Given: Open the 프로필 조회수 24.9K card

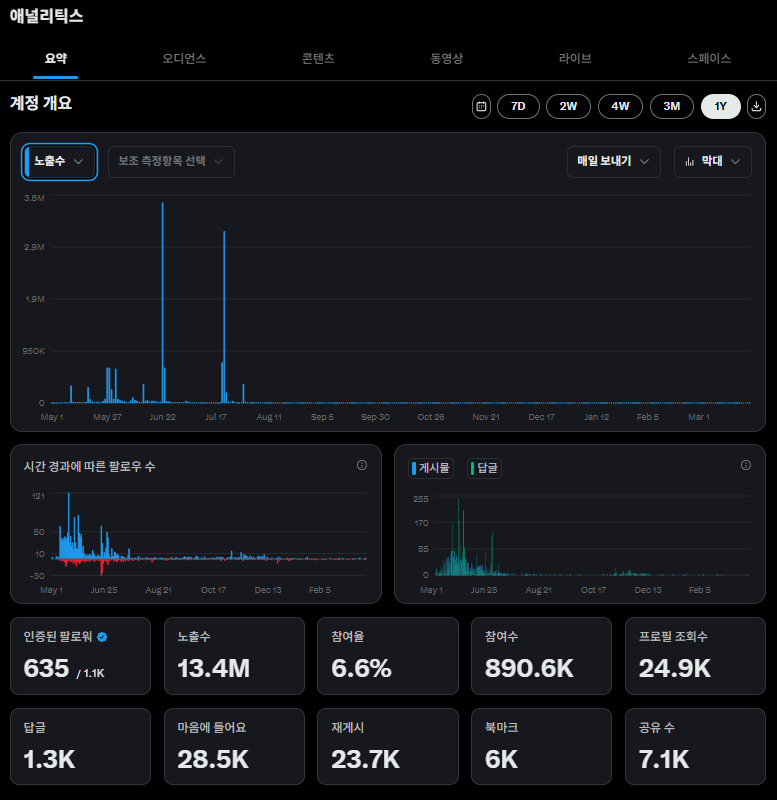Looking at the screenshot, I should [x=695, y=656].
